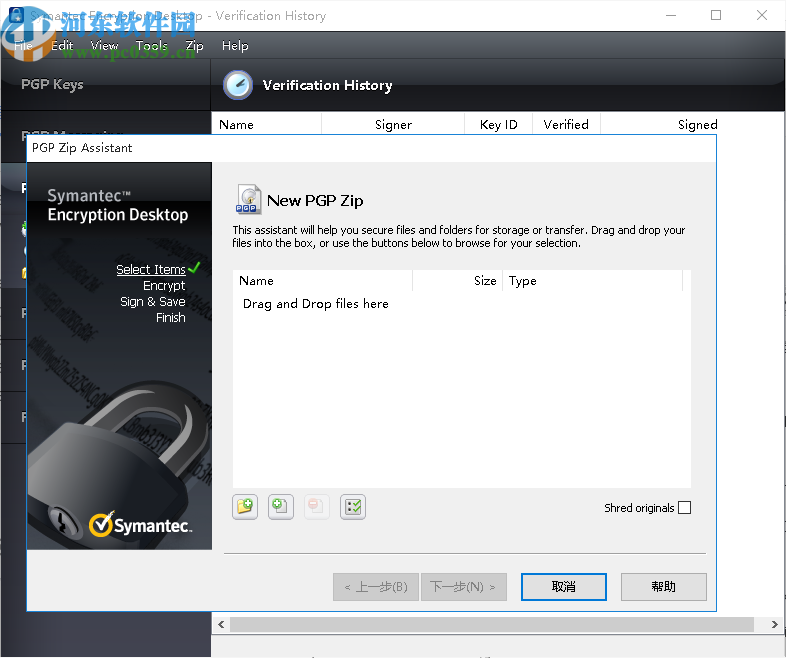786x658 pixels.
Task: Click the 下一步(N) next button
Action: coord(464,586)
